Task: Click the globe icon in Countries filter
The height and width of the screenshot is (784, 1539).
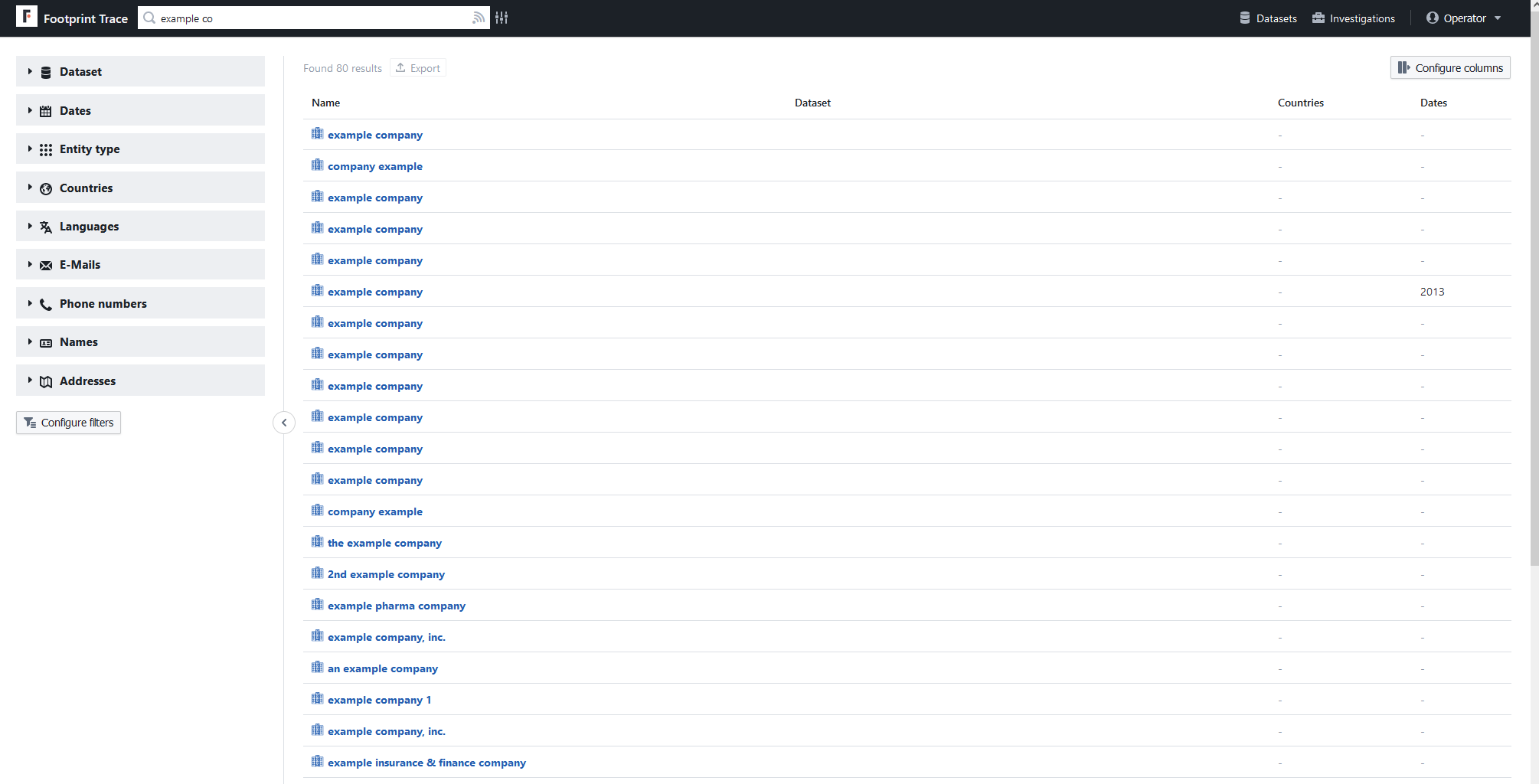Action: [46, 188]
